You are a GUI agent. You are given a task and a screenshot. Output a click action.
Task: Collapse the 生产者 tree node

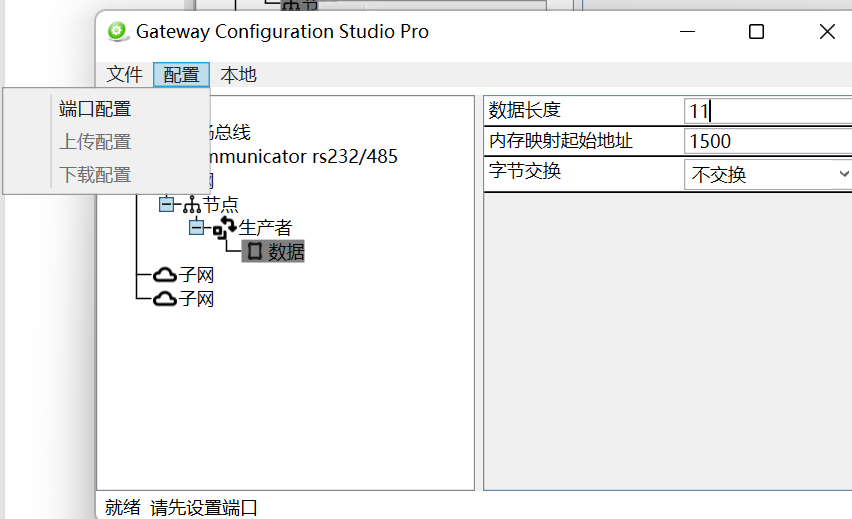[196, 228]
